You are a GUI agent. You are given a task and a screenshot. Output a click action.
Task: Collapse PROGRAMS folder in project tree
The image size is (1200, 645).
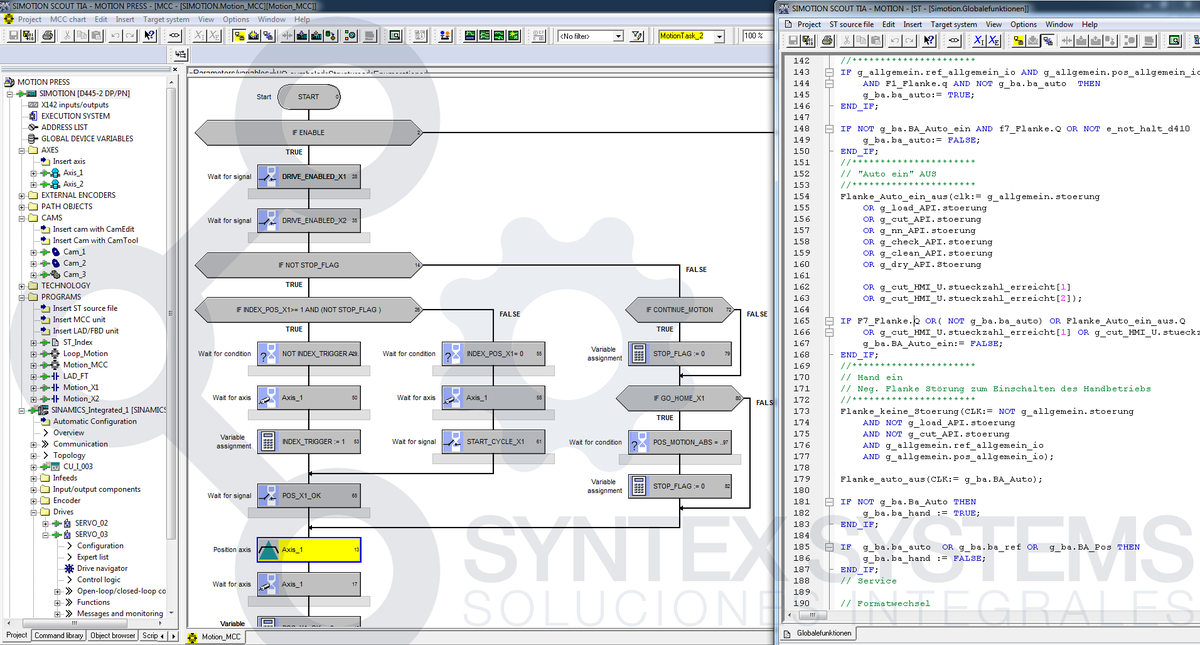(23, 297)
